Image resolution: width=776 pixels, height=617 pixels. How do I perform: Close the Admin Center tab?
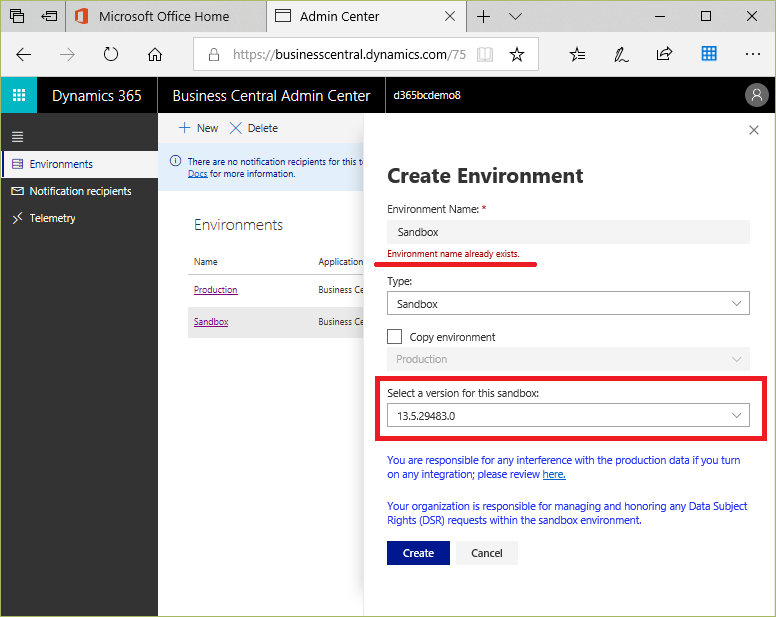450,16
